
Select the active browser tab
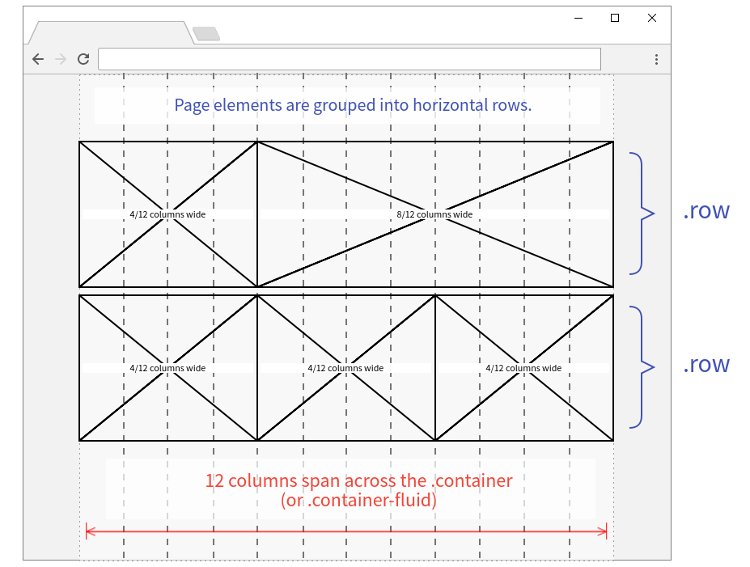(111, 33)
